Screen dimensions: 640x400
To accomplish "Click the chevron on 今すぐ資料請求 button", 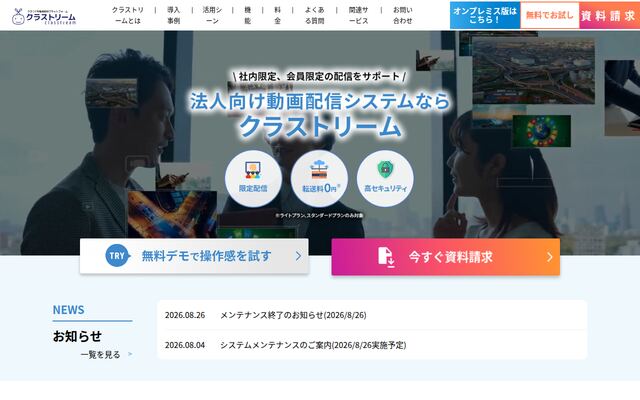I will tap(550, 257).
